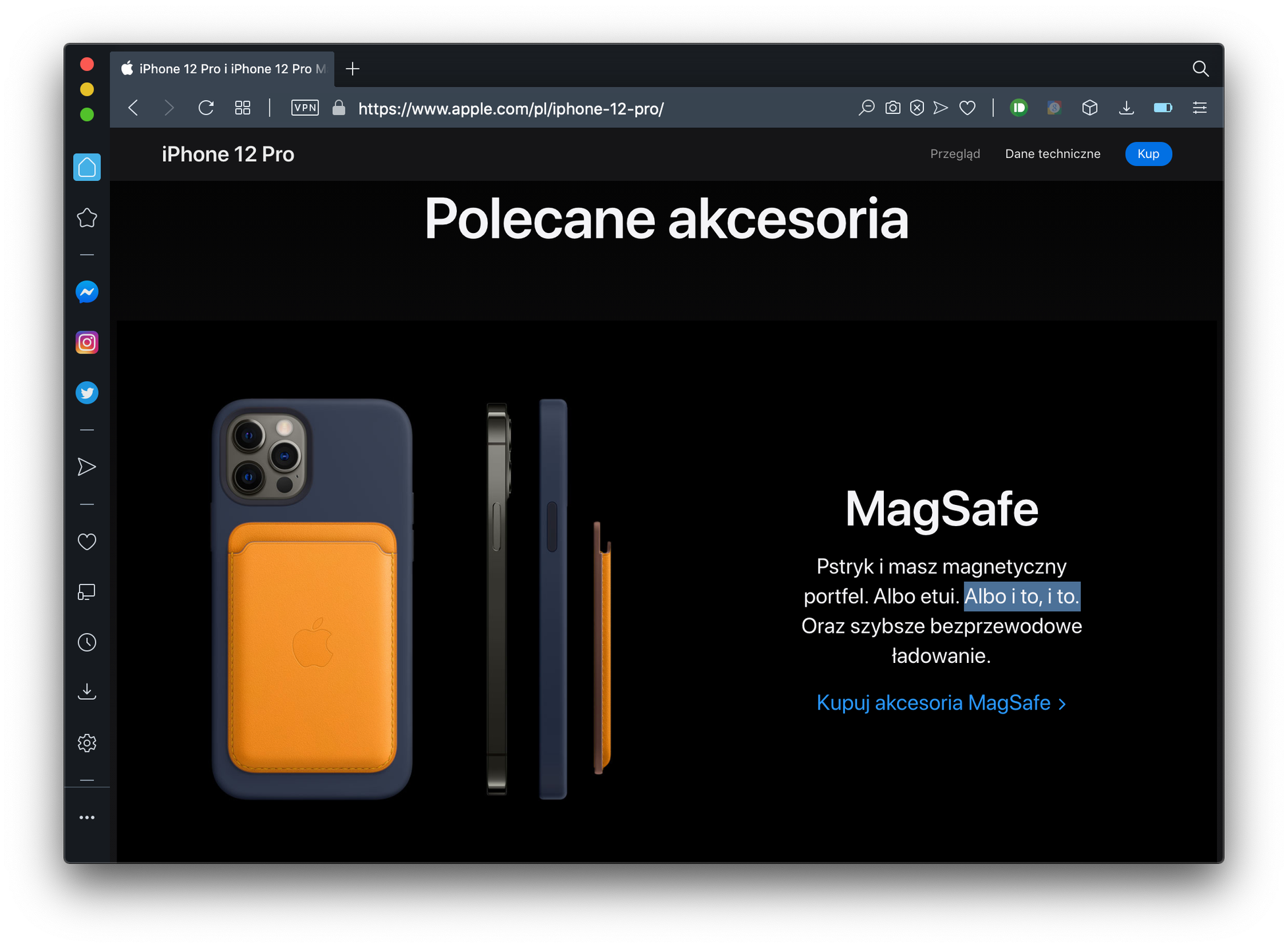
Task: Send page to My Flow from address bar
Action: coord(941,108)
